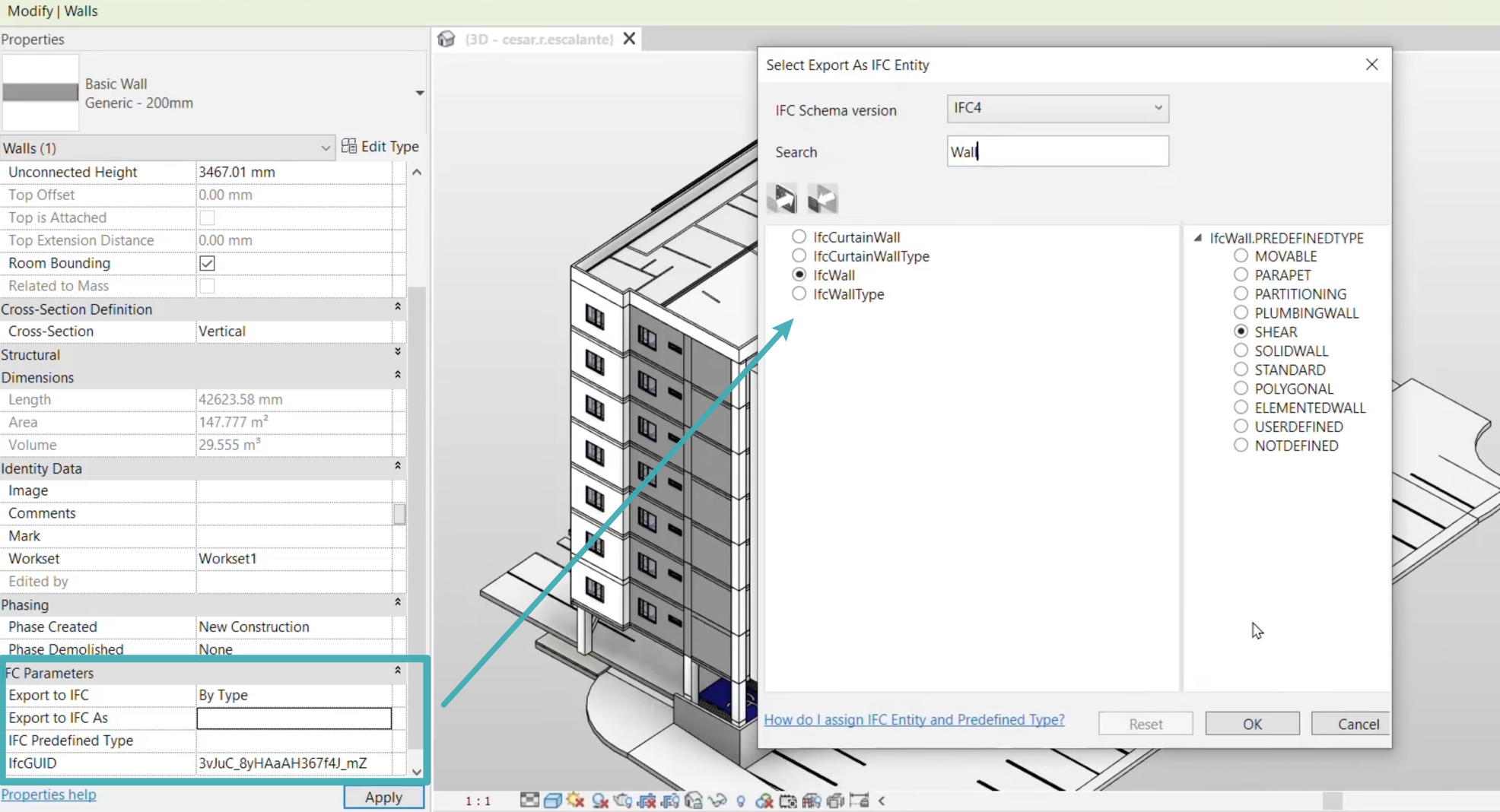
Task: Click the Unlocked 3D View house icon
Action: click(693, 801)
